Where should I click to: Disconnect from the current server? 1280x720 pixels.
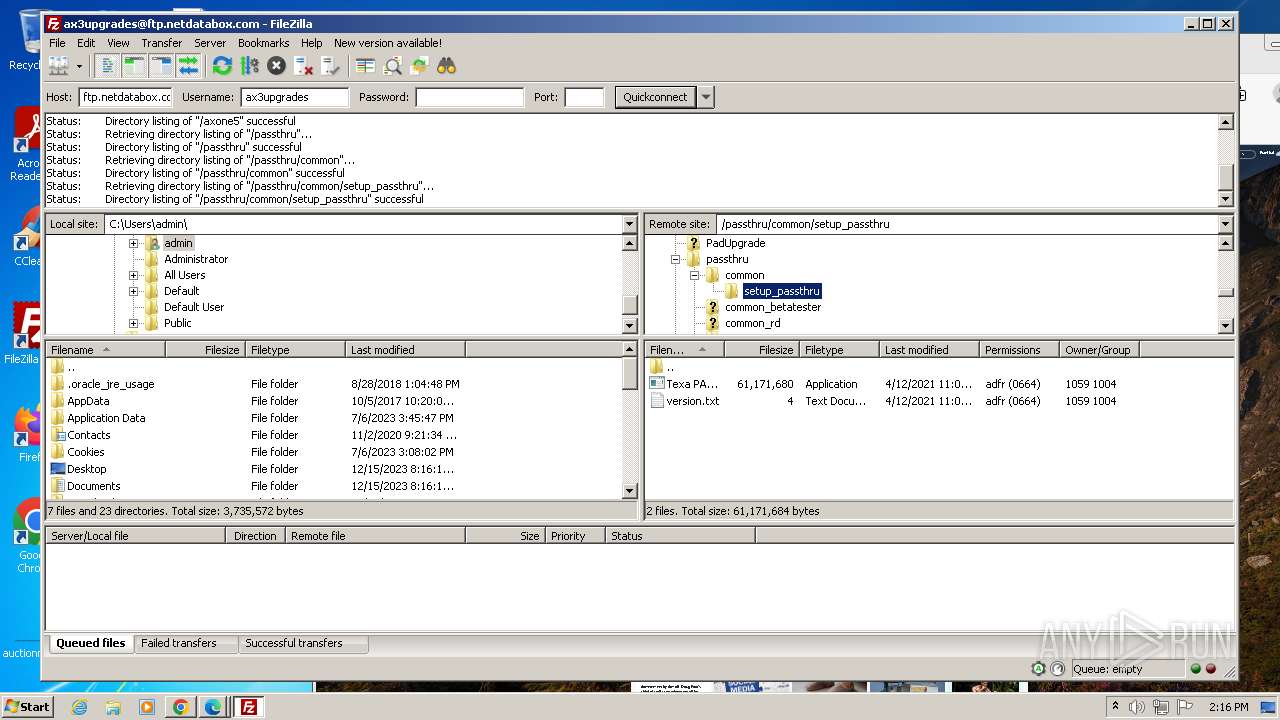(x=303, y=66)
